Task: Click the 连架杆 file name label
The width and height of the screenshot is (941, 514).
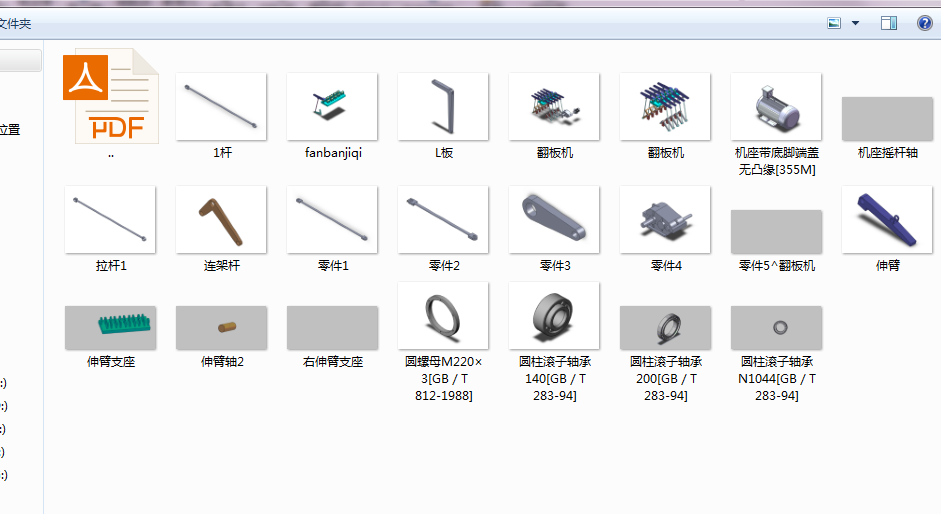Action: click(x=222, y=266)
